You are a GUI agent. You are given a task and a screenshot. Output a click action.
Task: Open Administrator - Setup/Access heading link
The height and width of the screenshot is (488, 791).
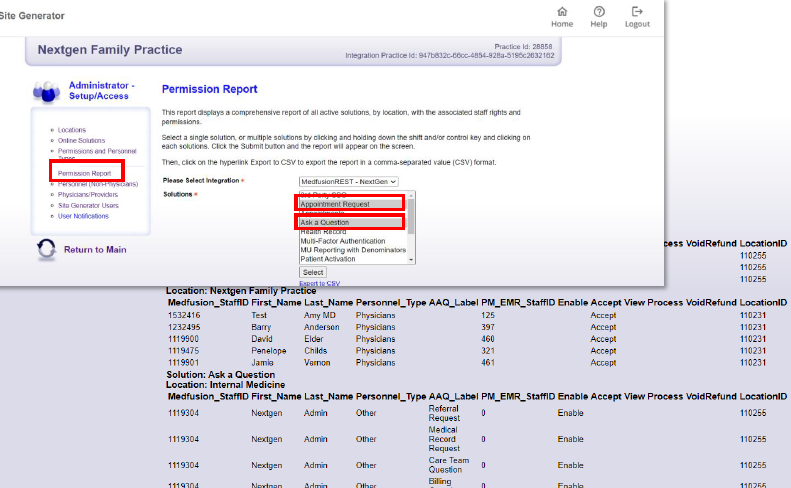[101, 91]
